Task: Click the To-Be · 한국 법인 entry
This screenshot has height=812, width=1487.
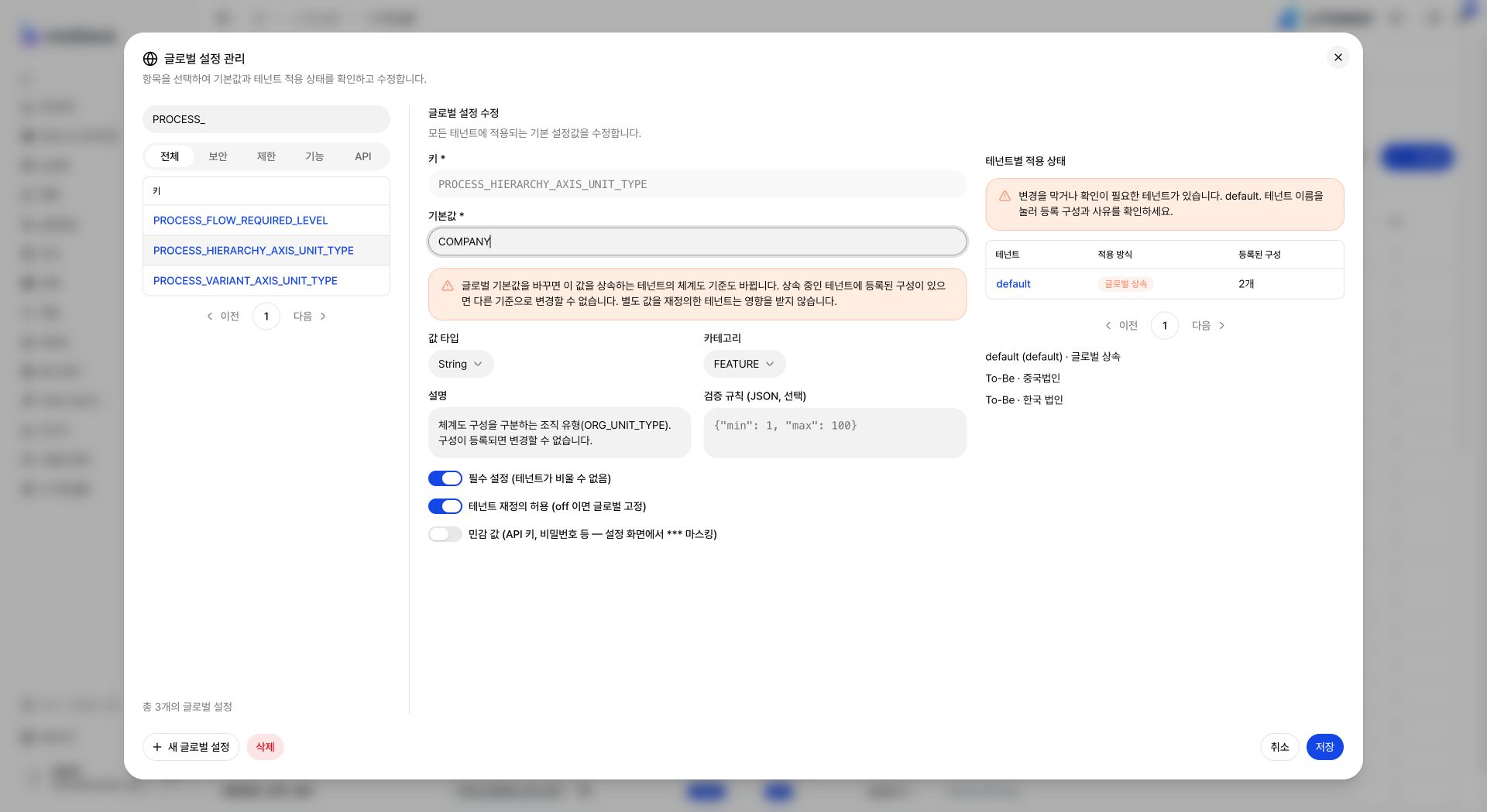Action: [1024, 400]
